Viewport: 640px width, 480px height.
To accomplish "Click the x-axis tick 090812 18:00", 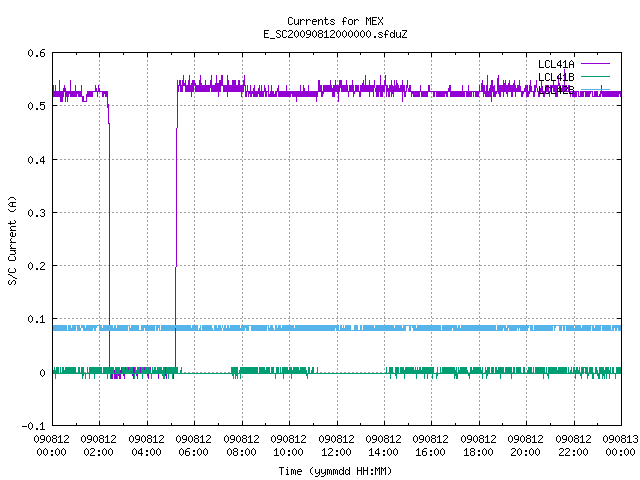I will tap(478, 446).
